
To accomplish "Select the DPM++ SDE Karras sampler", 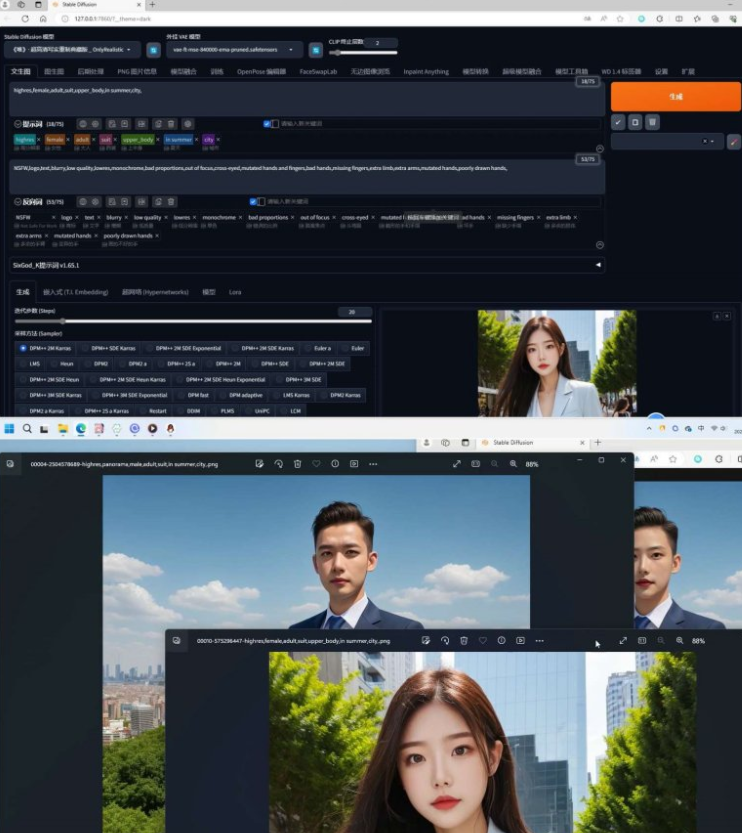I will [x=109, y=348].
